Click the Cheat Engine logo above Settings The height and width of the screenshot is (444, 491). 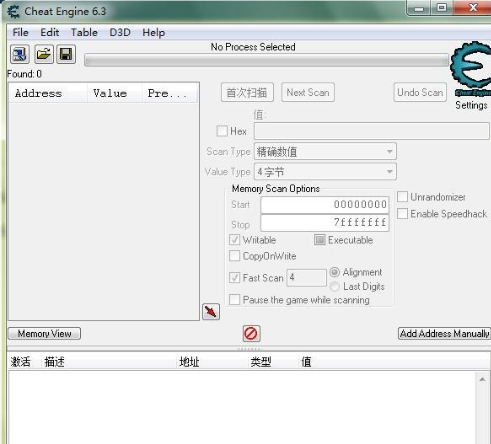[471, 69]
